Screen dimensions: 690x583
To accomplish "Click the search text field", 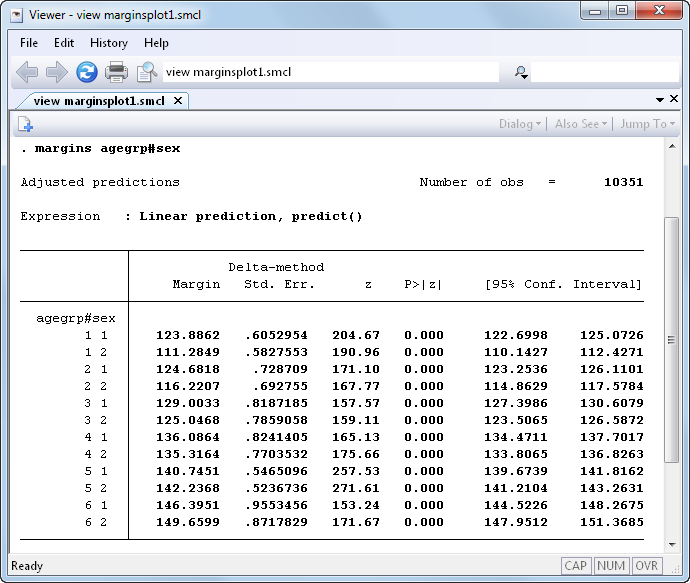I will [x=605, y=72].
